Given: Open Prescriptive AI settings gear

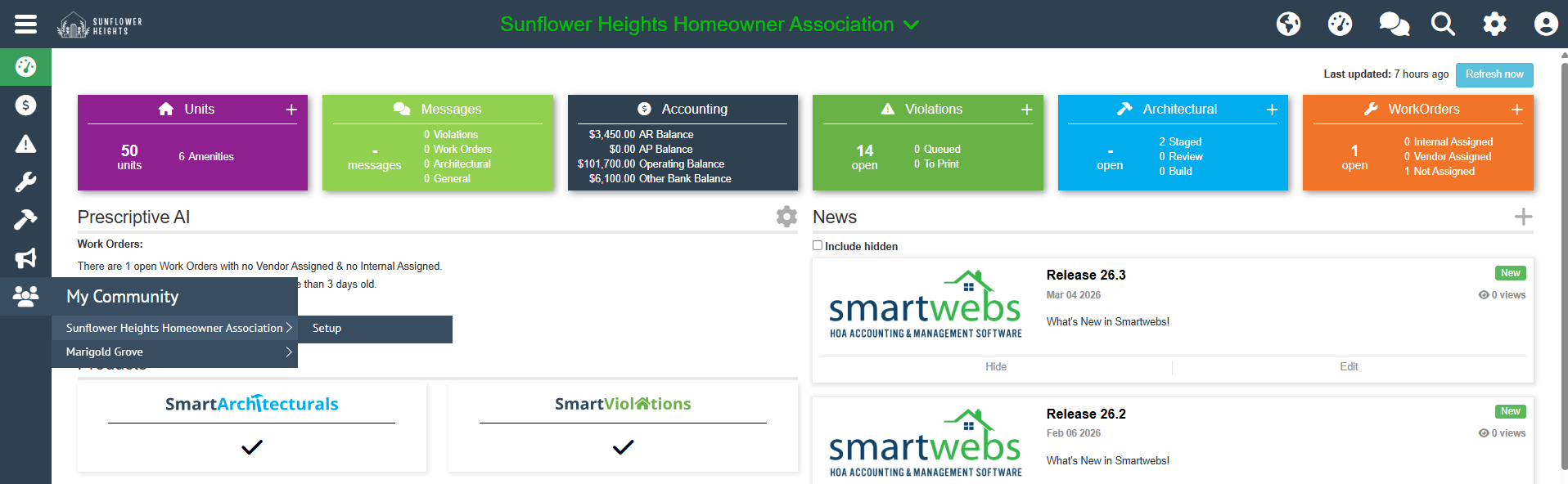Looking at the screenshot, I should [786, 217].
